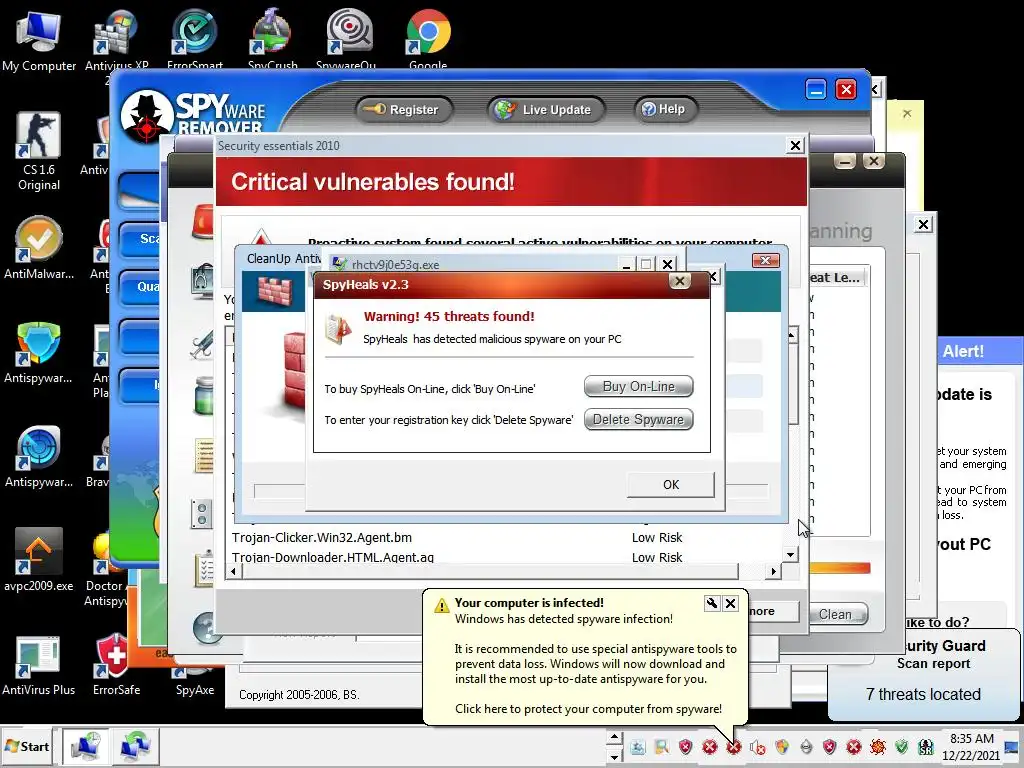Open the SR tray icon
1024x768 pixels.
click(925, 746)
